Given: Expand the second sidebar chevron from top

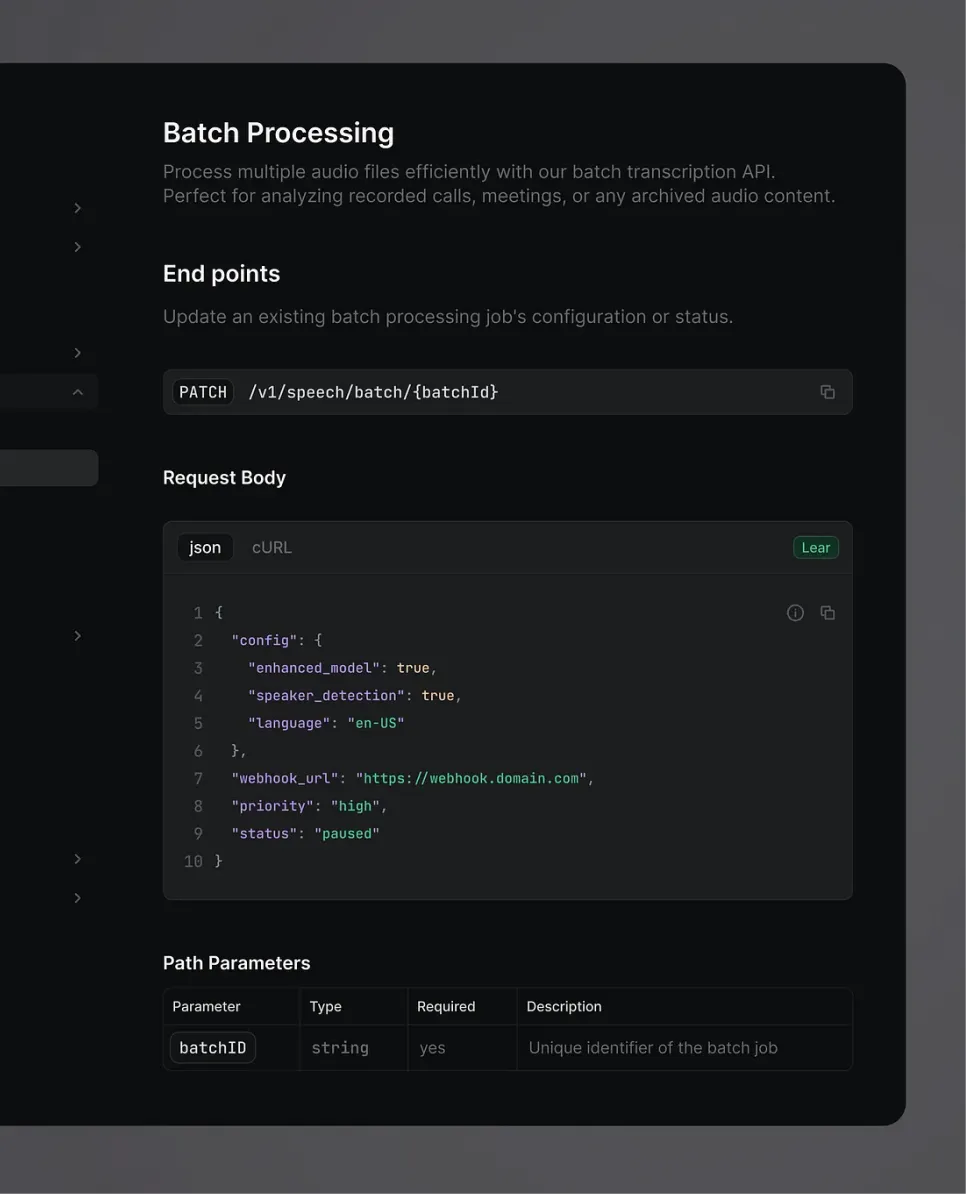Looking at the screenshot, I should pyautogui.click(x=77, y=246).
